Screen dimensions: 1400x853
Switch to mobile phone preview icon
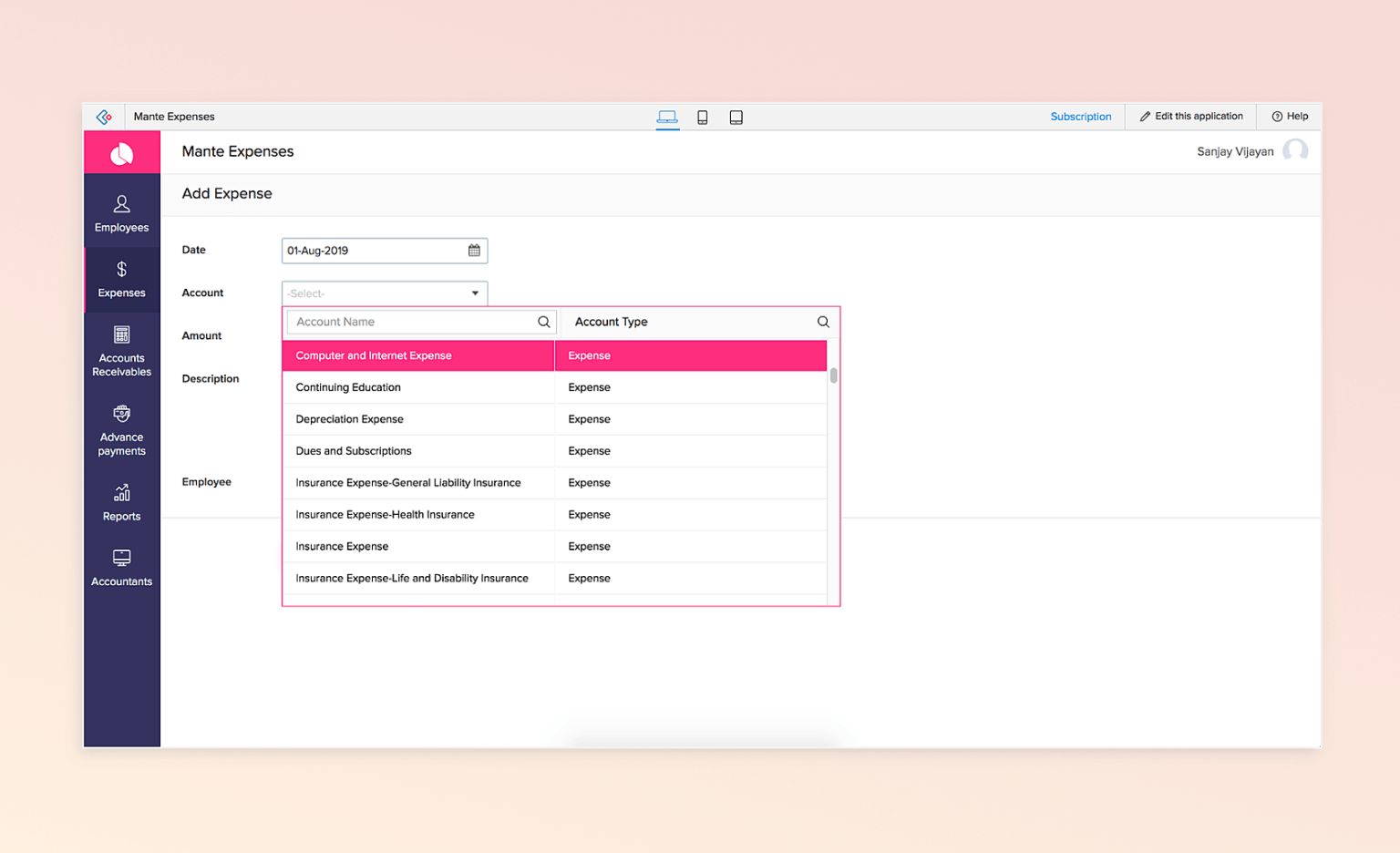click(703, 117)
